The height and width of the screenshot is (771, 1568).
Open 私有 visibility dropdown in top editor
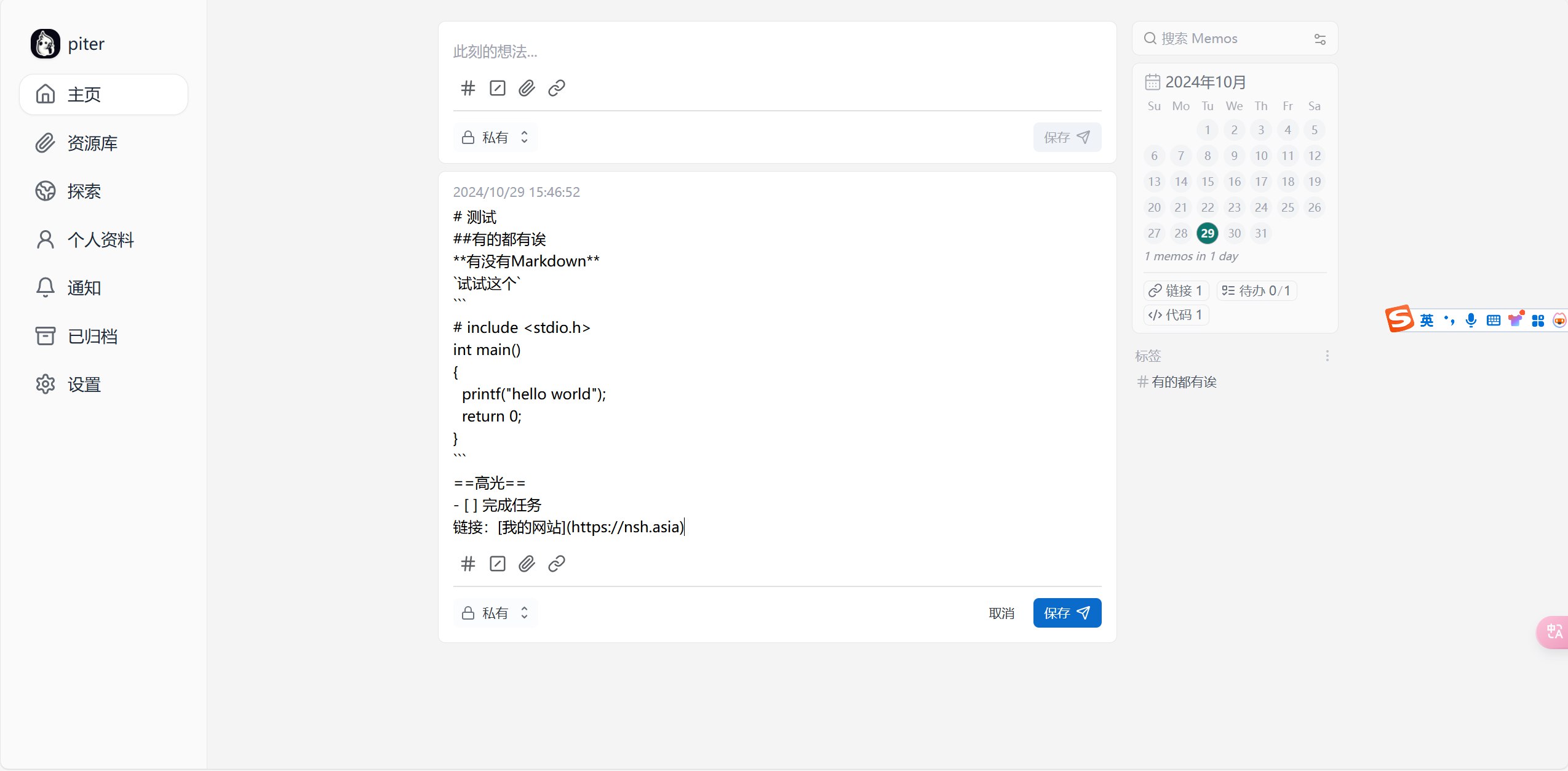click(495, 137)
